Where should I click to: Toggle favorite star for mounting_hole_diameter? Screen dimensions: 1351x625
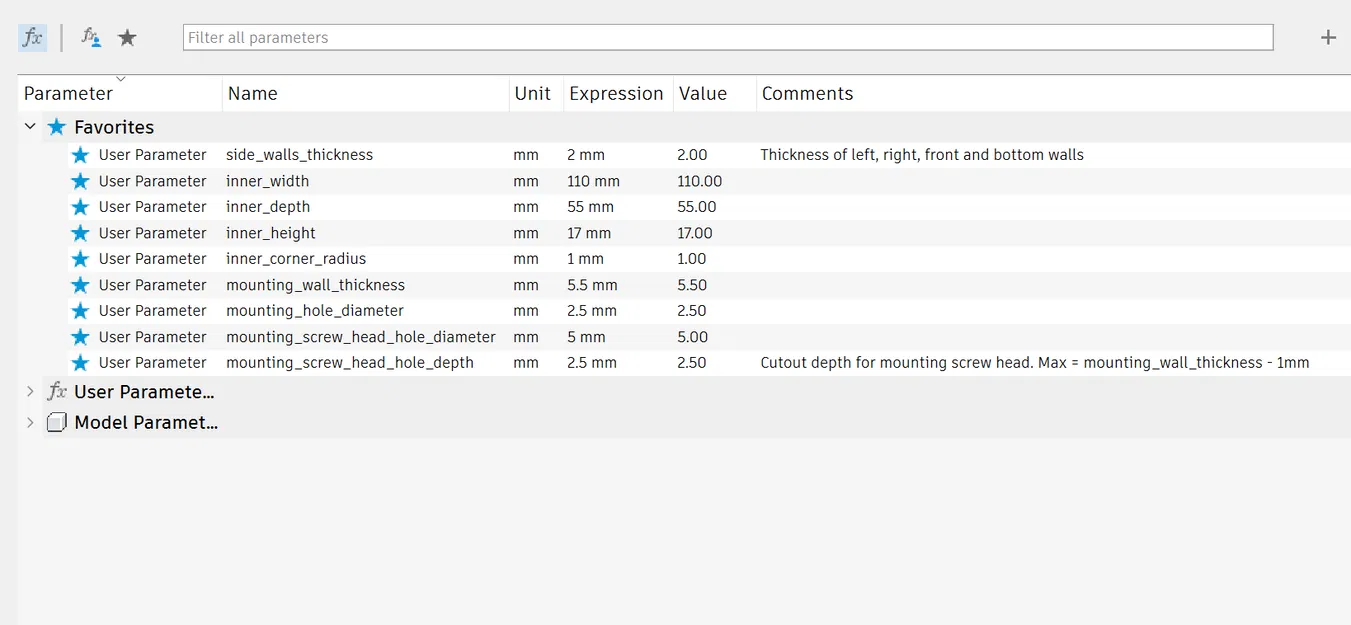tap(81, 311)
